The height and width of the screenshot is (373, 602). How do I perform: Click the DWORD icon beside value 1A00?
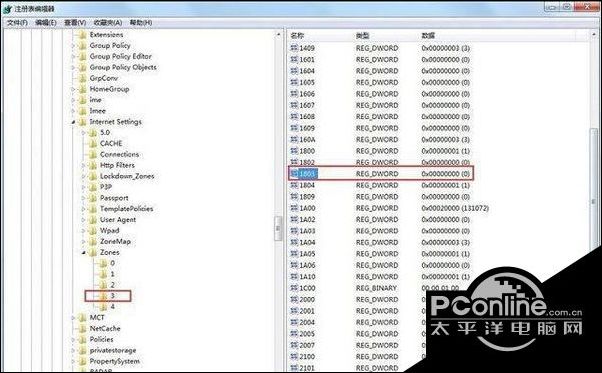294,208
